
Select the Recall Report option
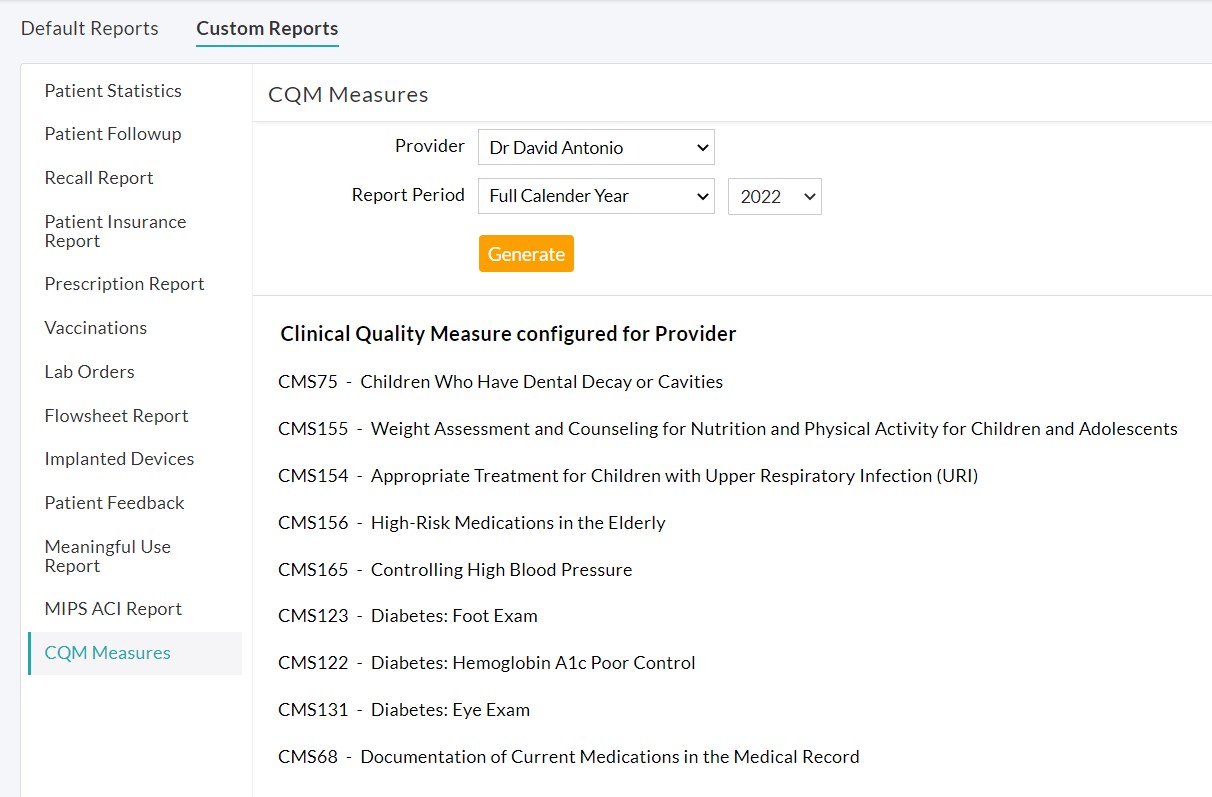pyautogui.click(x=99, y=177)
